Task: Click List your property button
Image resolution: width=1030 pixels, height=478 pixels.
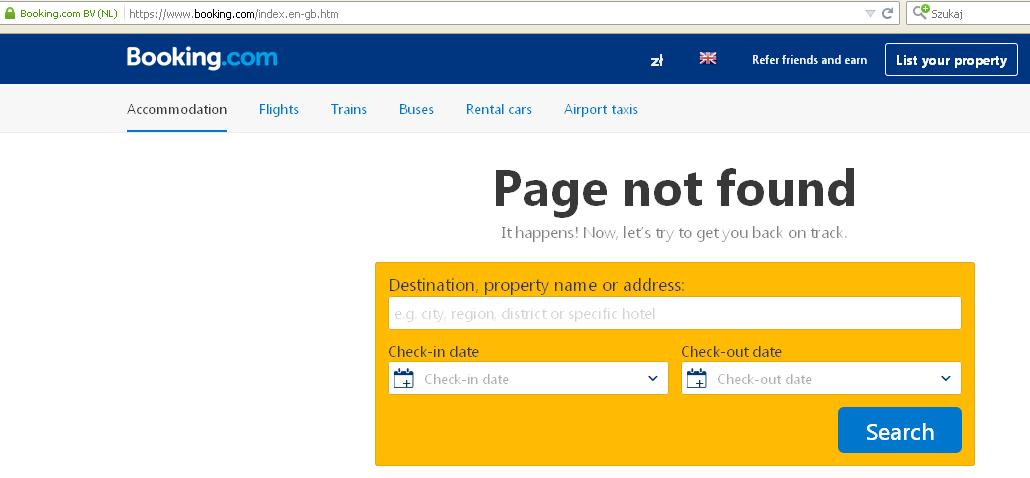Action: (x=951, y=60)
